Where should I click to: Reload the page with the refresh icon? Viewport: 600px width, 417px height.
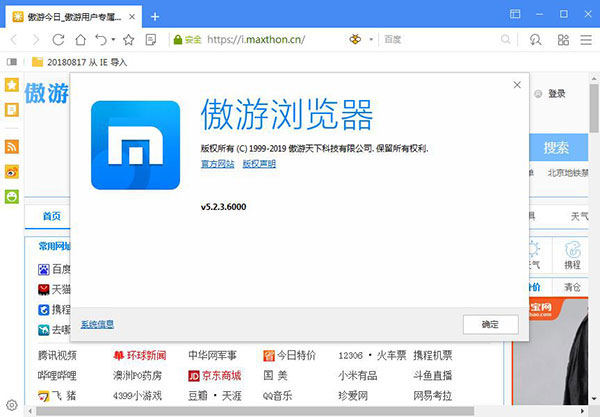(59, 40)
